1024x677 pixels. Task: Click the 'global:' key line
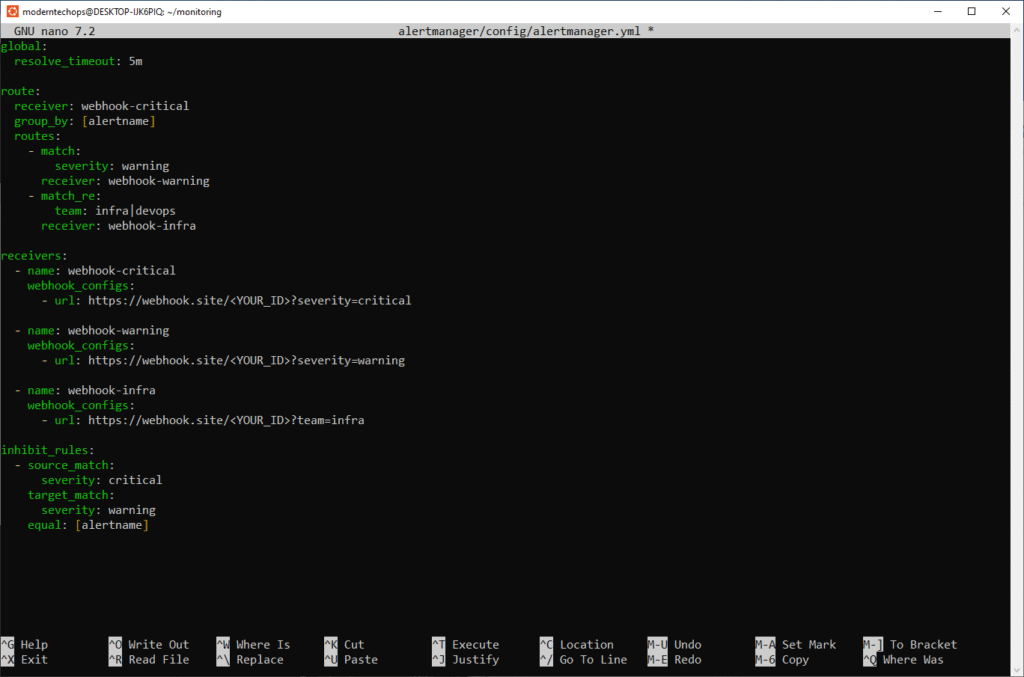[24, 46]
